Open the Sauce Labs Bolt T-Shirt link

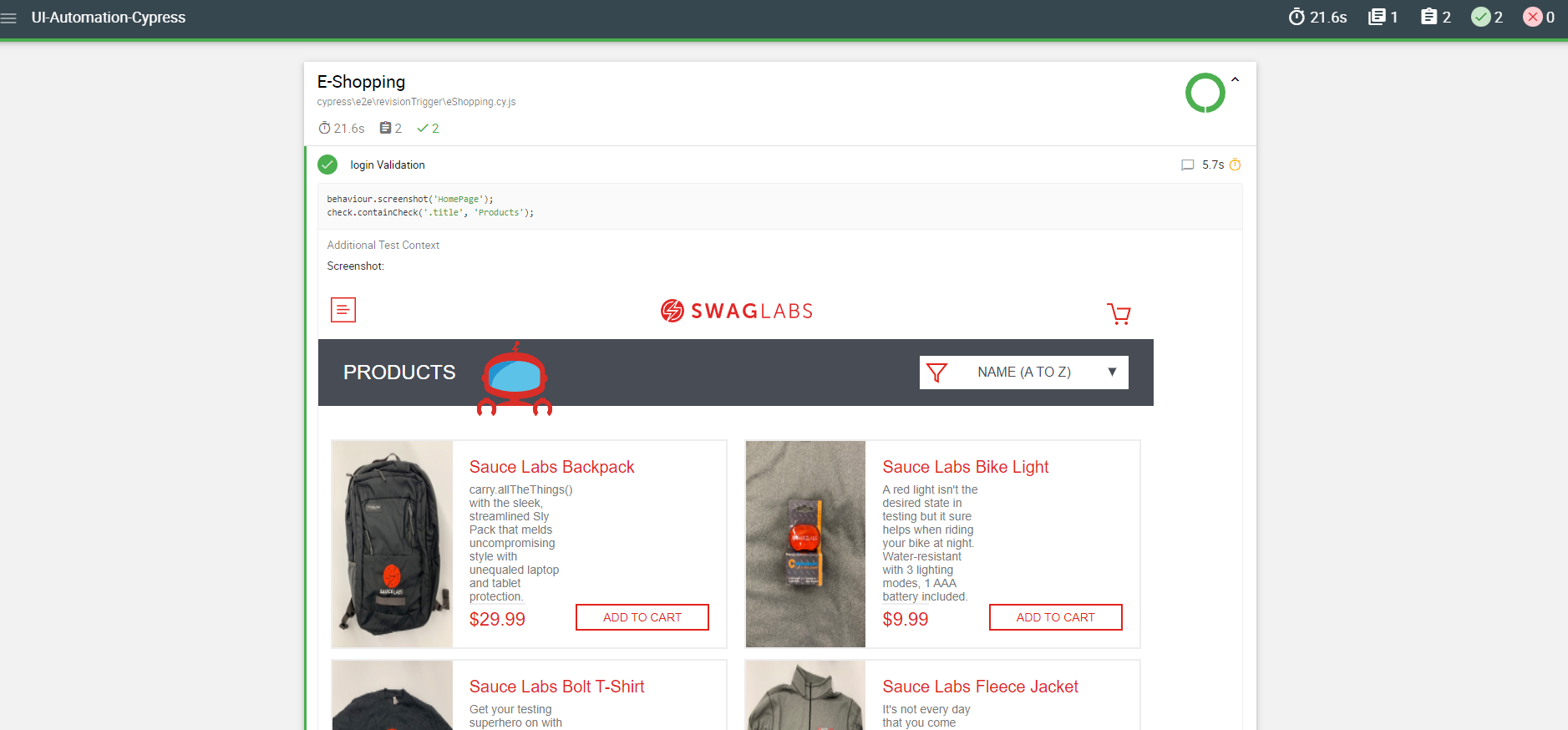pyautogui.click(x=557, y=687)
